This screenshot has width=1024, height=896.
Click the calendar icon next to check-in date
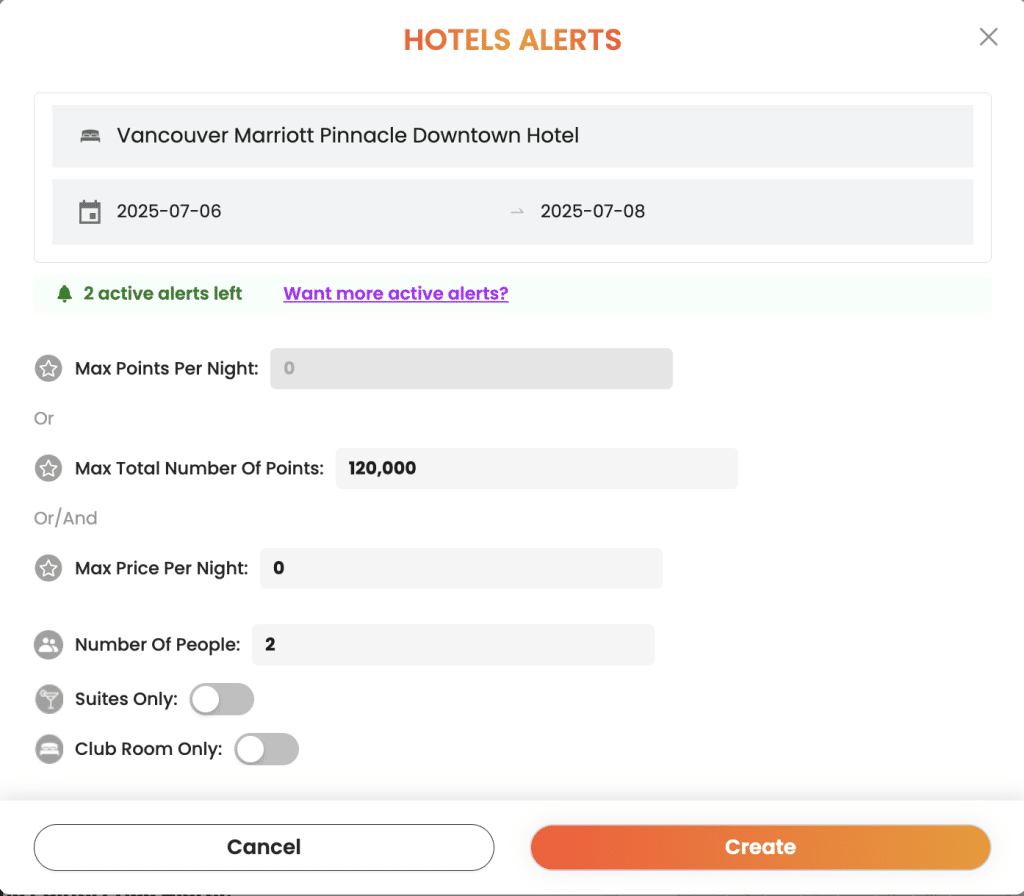pyautogui.click(x=90, y=212)
